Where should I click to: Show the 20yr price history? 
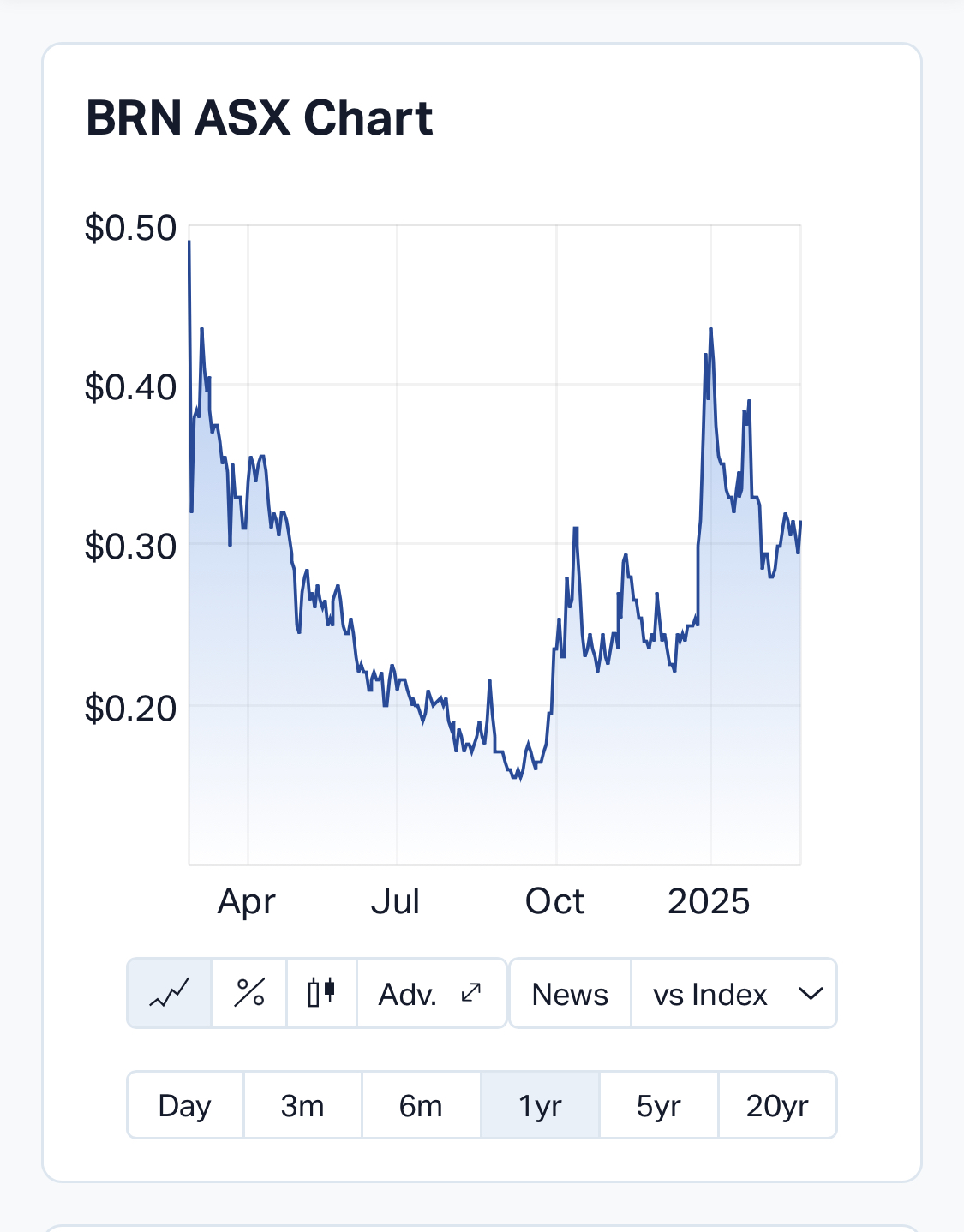pyautogui.click(x=777, y=1105)
